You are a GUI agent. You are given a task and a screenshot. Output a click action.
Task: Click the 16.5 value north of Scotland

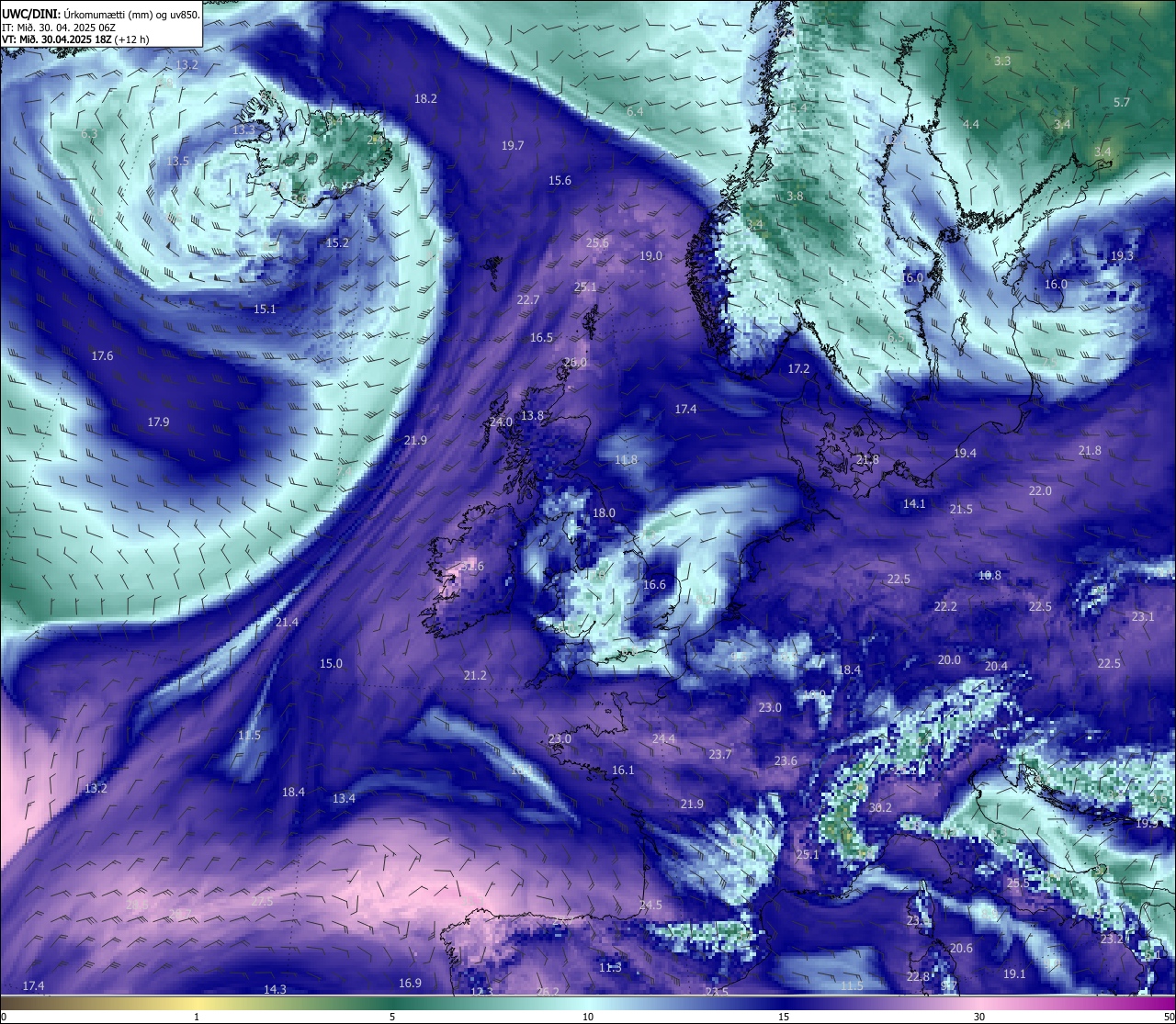(x=541, y=337)
